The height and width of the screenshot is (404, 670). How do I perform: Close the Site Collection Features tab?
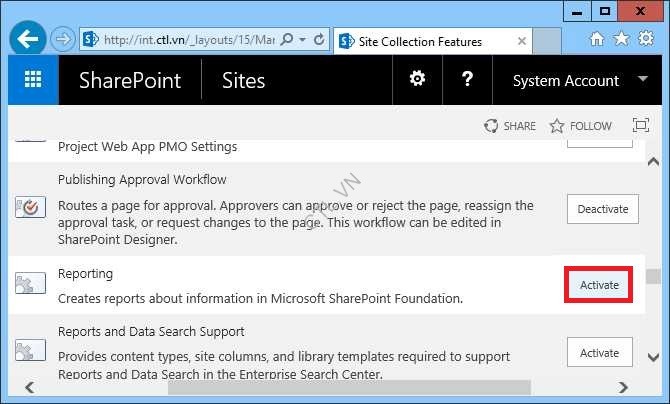pyautogui.click(x=522, y=41)
